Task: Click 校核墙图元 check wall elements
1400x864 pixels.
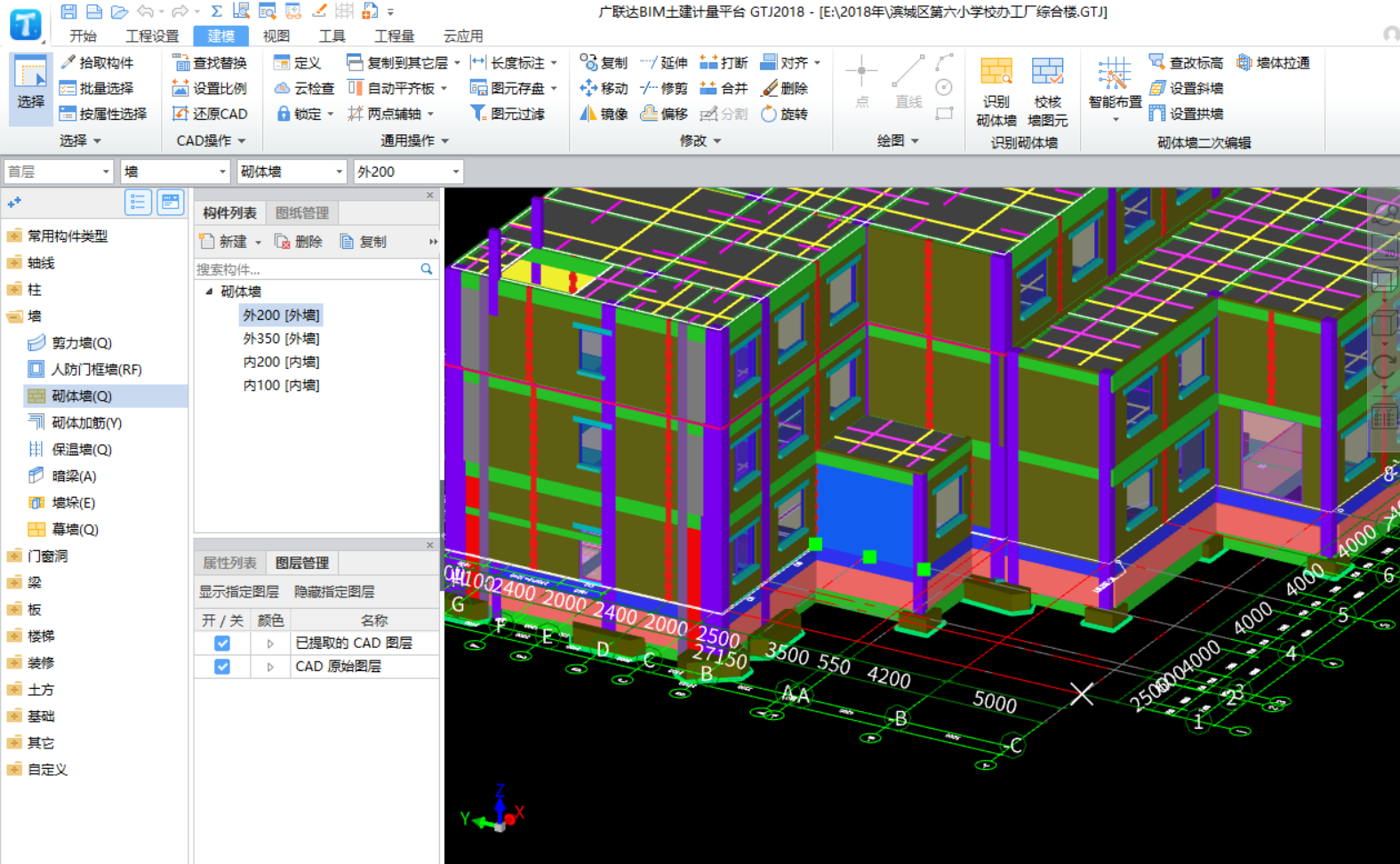Action: click(1047, 92)
